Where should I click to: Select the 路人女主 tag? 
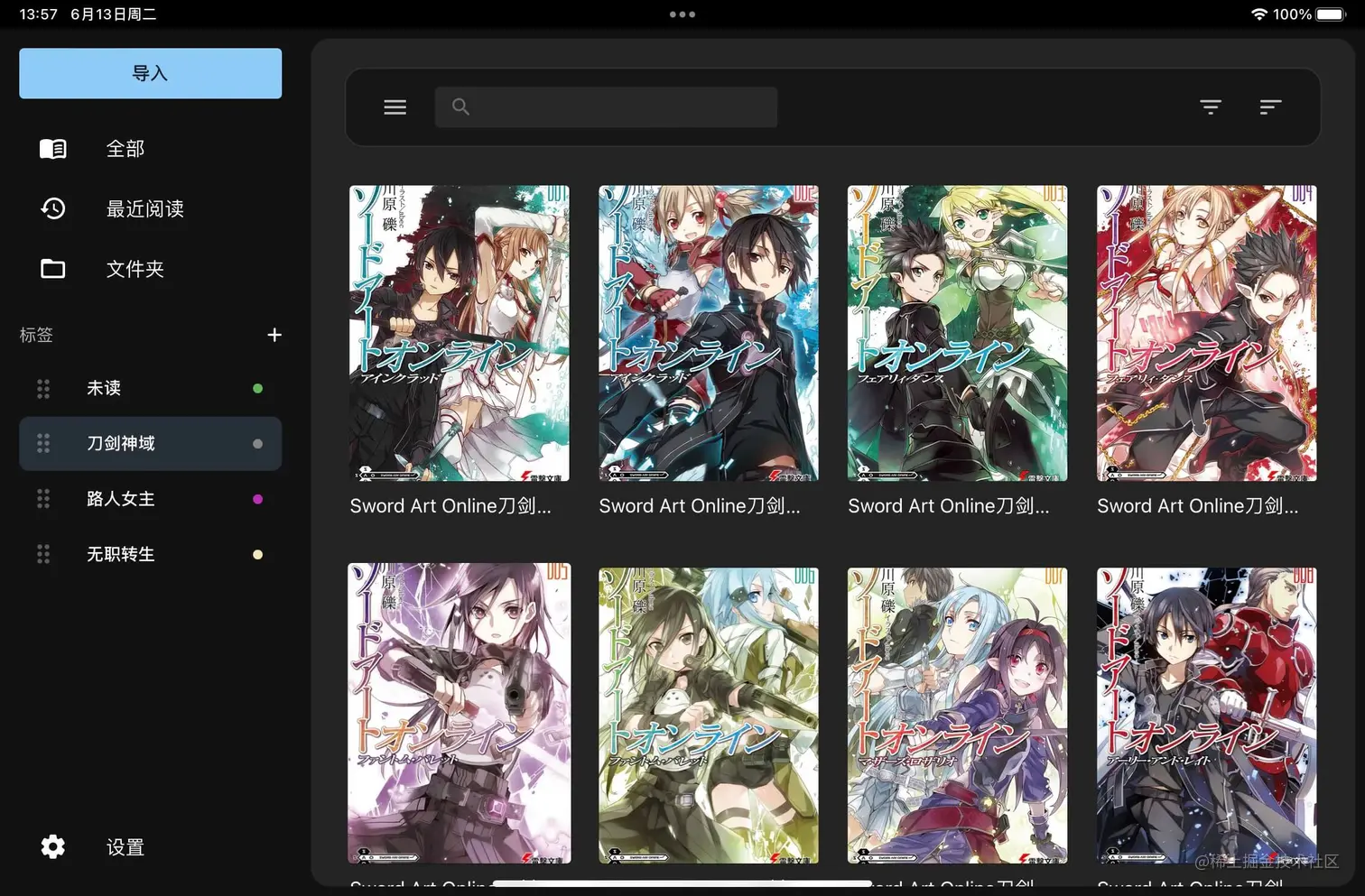coord(150,499)
